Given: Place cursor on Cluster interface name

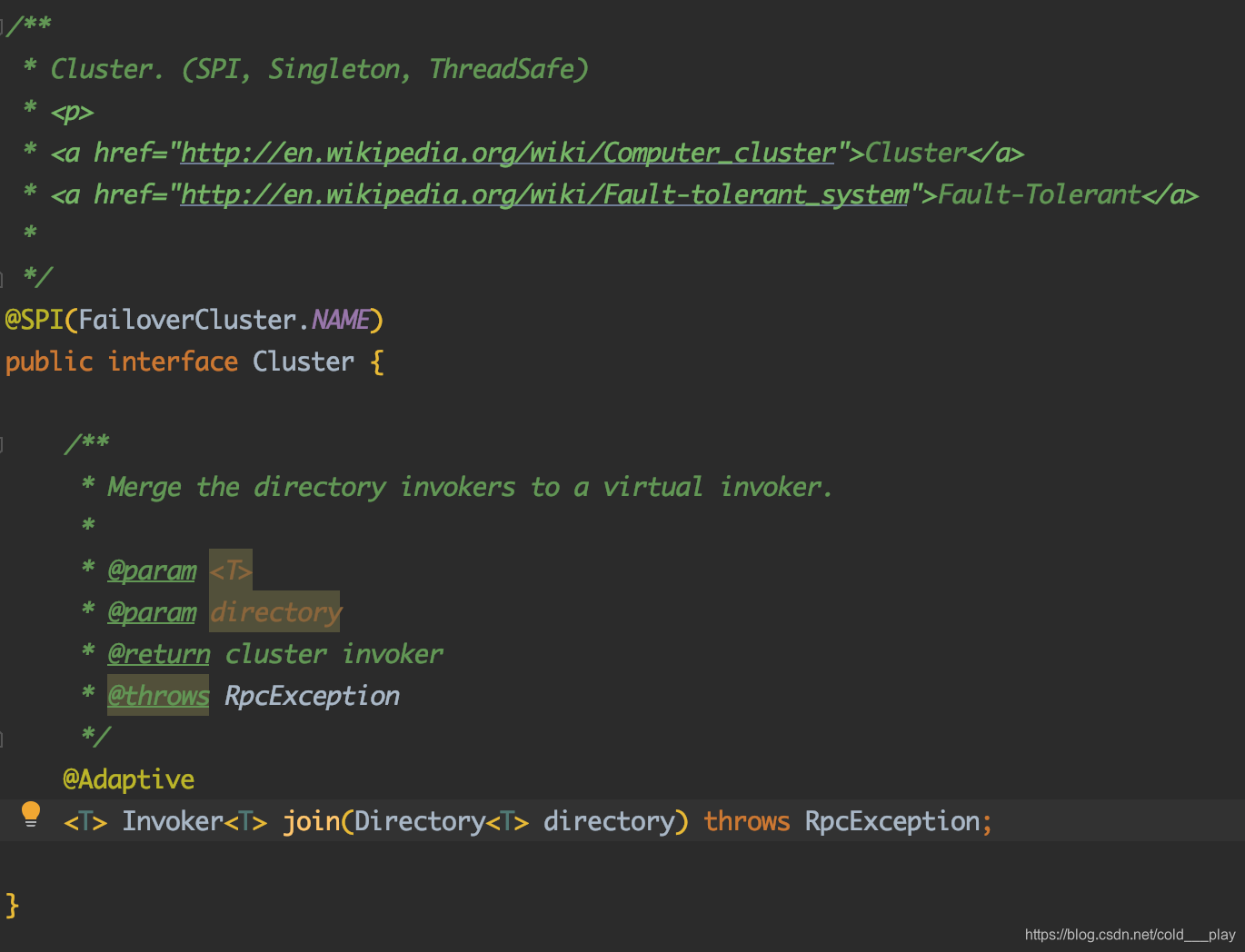Looking at the screenshot, I should pyautogui.click(x=304, y=362).
